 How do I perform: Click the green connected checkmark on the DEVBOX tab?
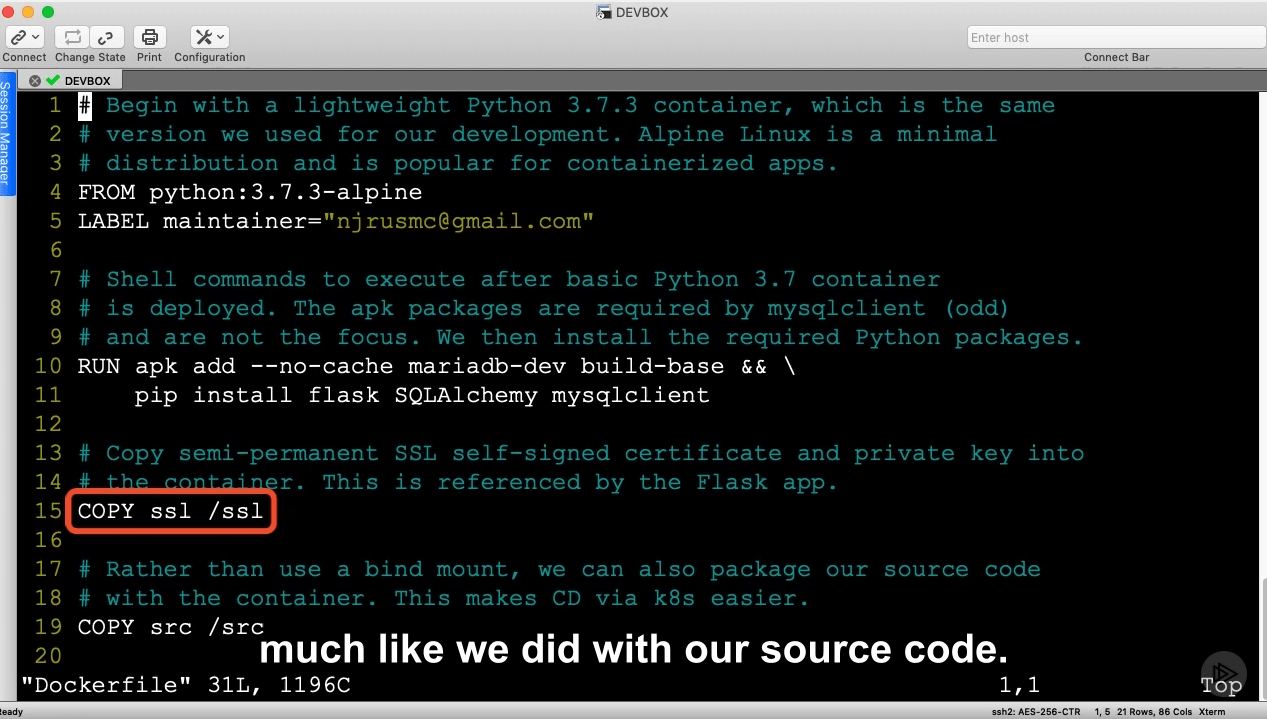coord(53,81)
